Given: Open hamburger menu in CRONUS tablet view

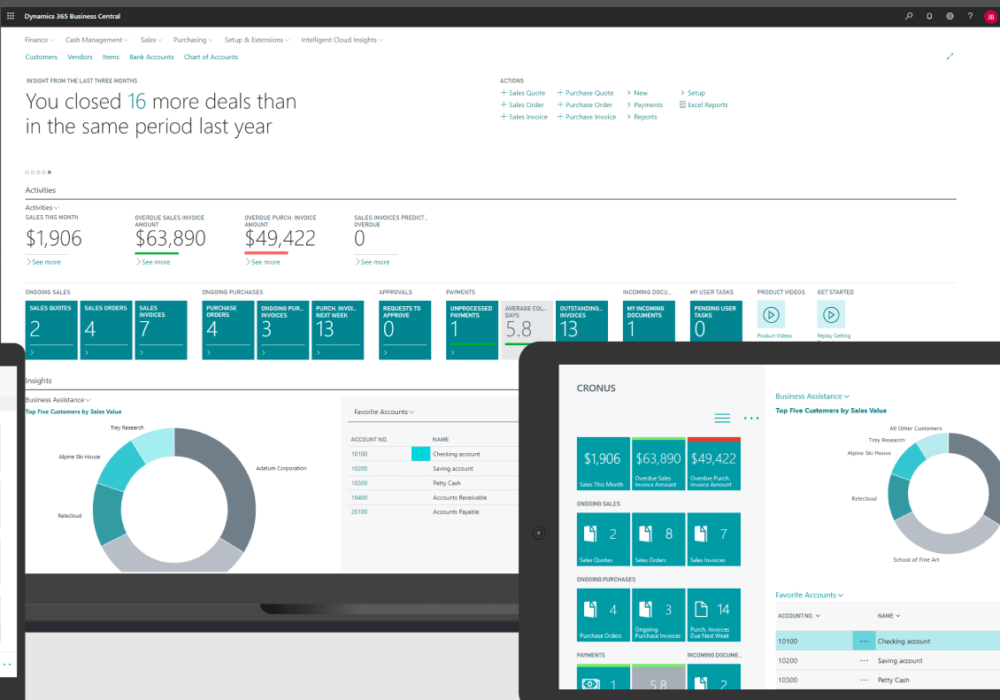Looking at the screenshot, I should tap(722, 418).
